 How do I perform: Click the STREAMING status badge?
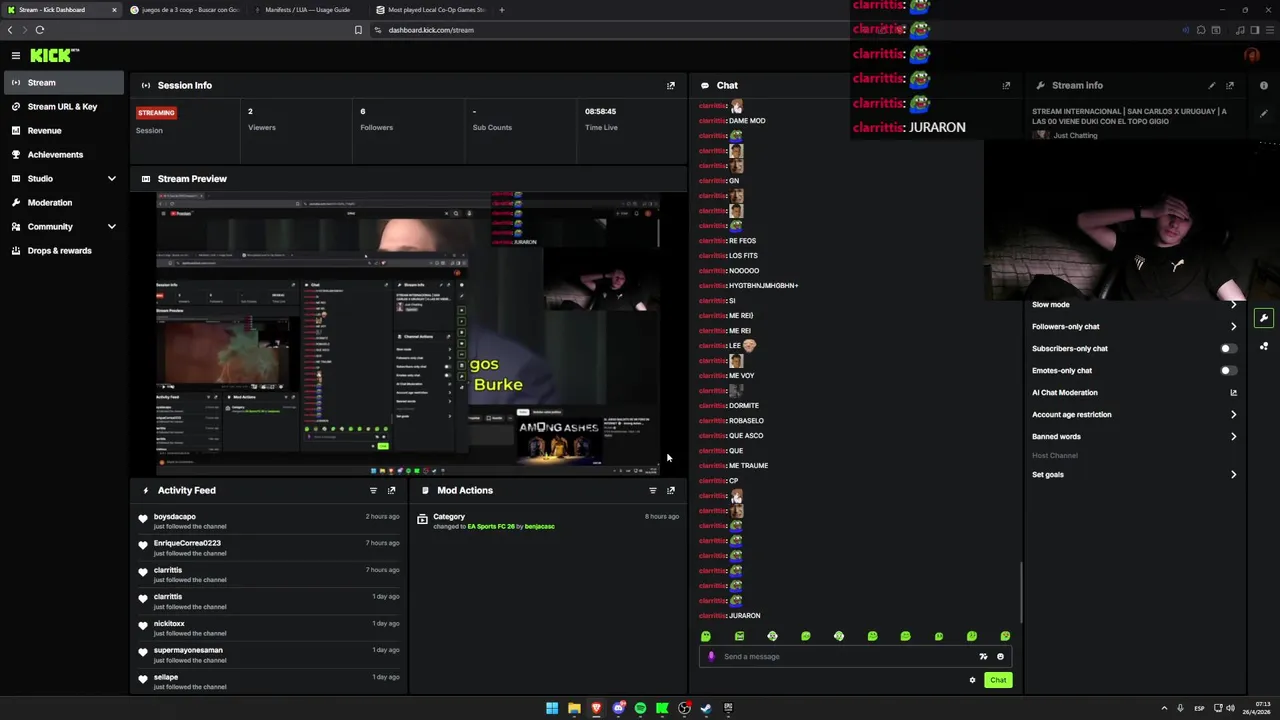click(156, 113)
